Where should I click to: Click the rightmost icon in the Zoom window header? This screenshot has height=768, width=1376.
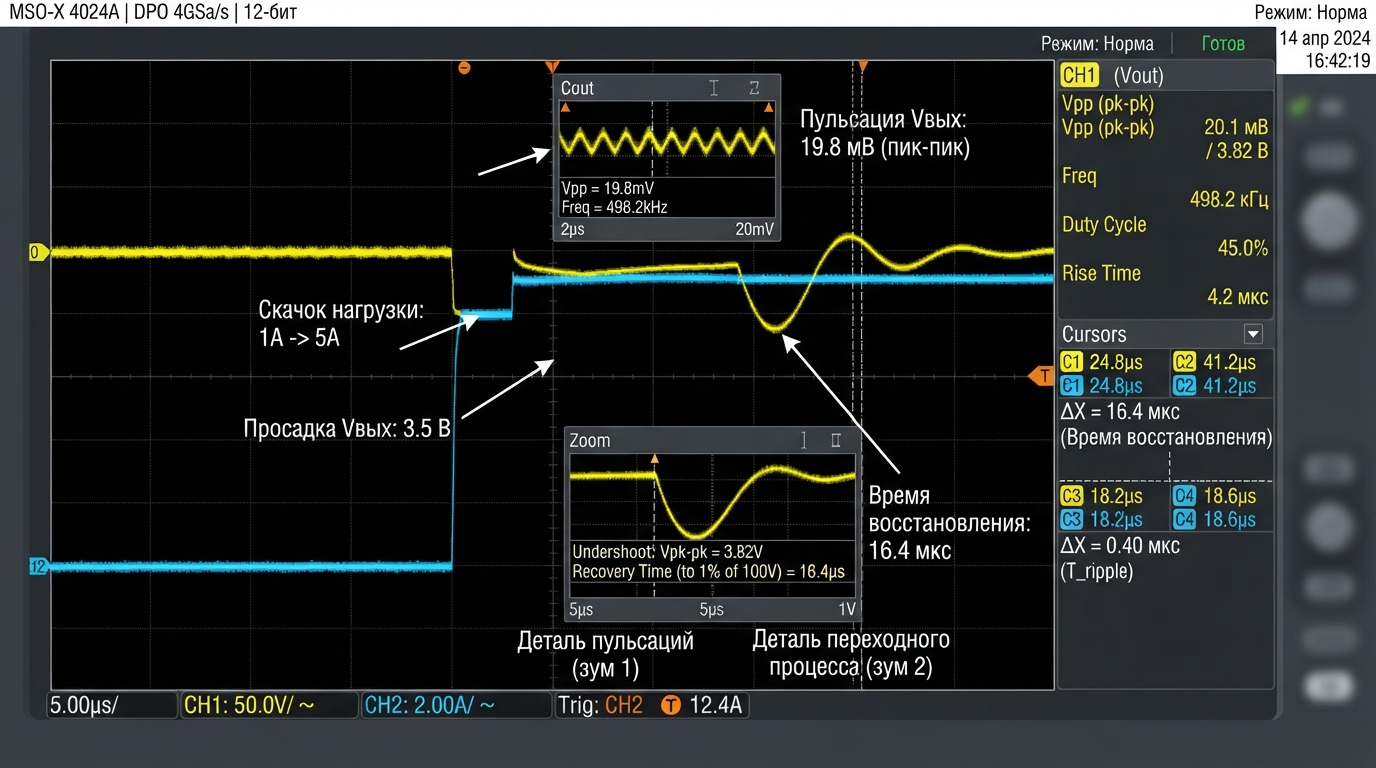(836, 440)
